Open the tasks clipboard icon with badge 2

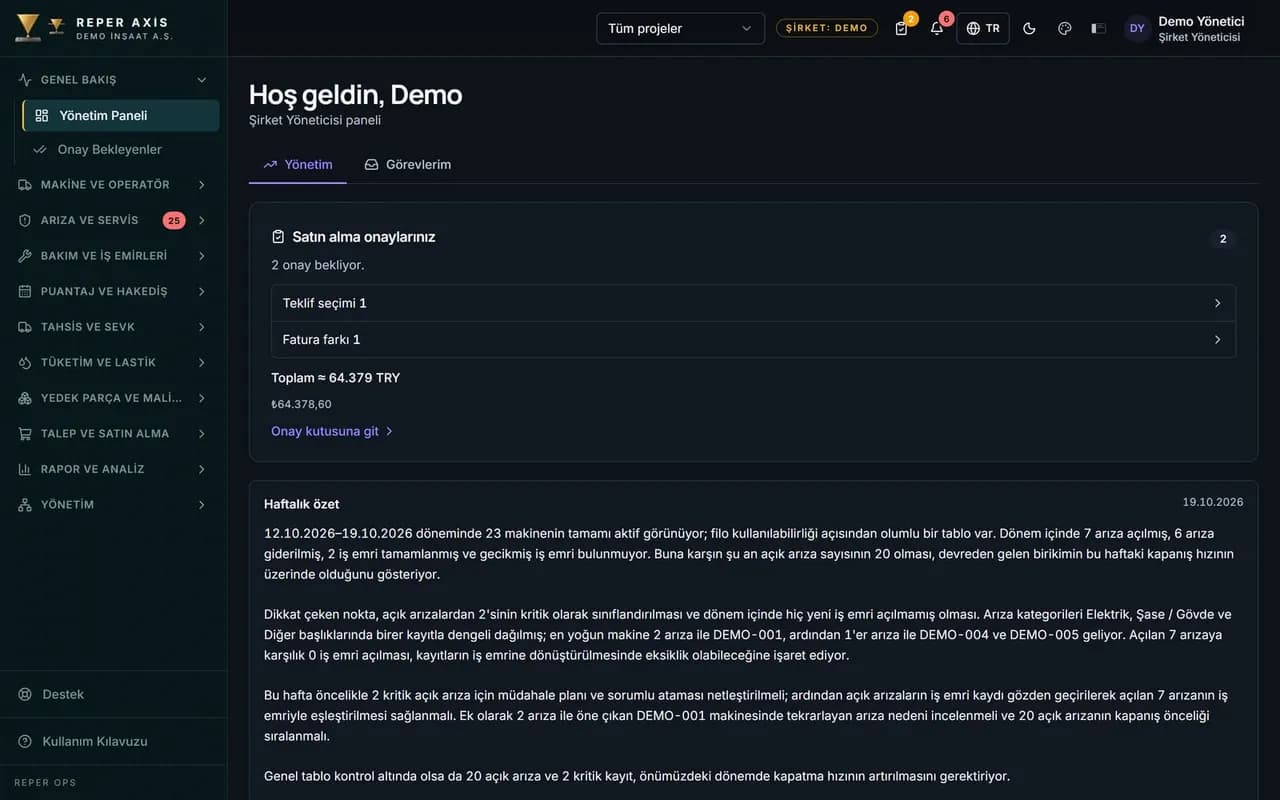pyautogui.click(x=902, y=28)
